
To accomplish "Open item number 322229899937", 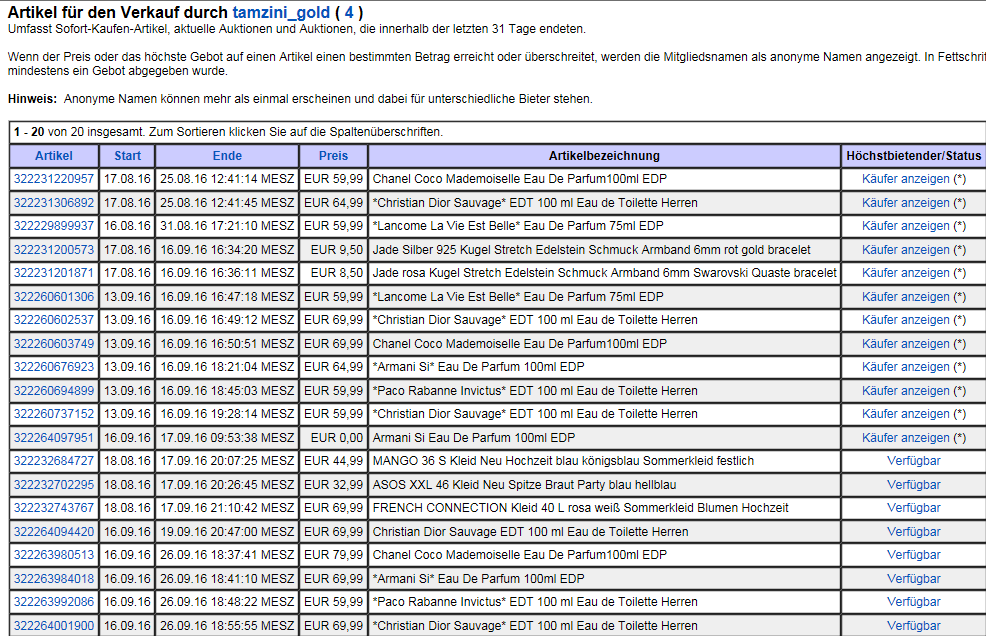I will [54, 226].
